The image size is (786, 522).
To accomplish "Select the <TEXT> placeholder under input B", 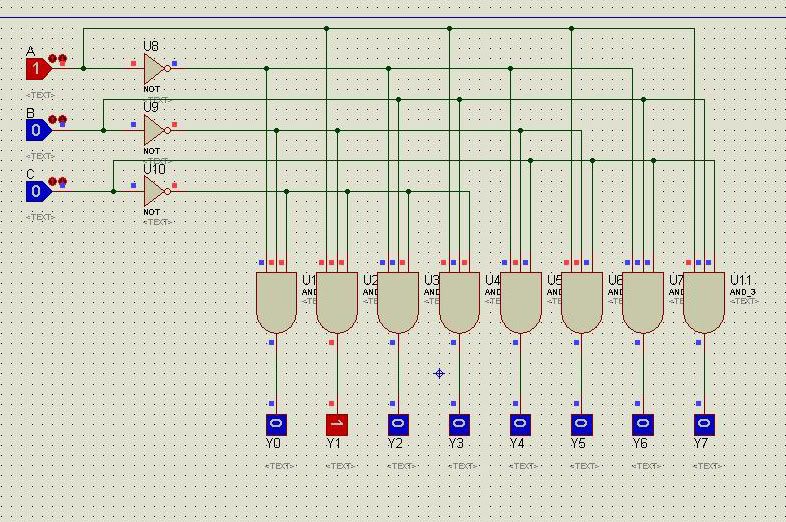I will click(40, 156).
